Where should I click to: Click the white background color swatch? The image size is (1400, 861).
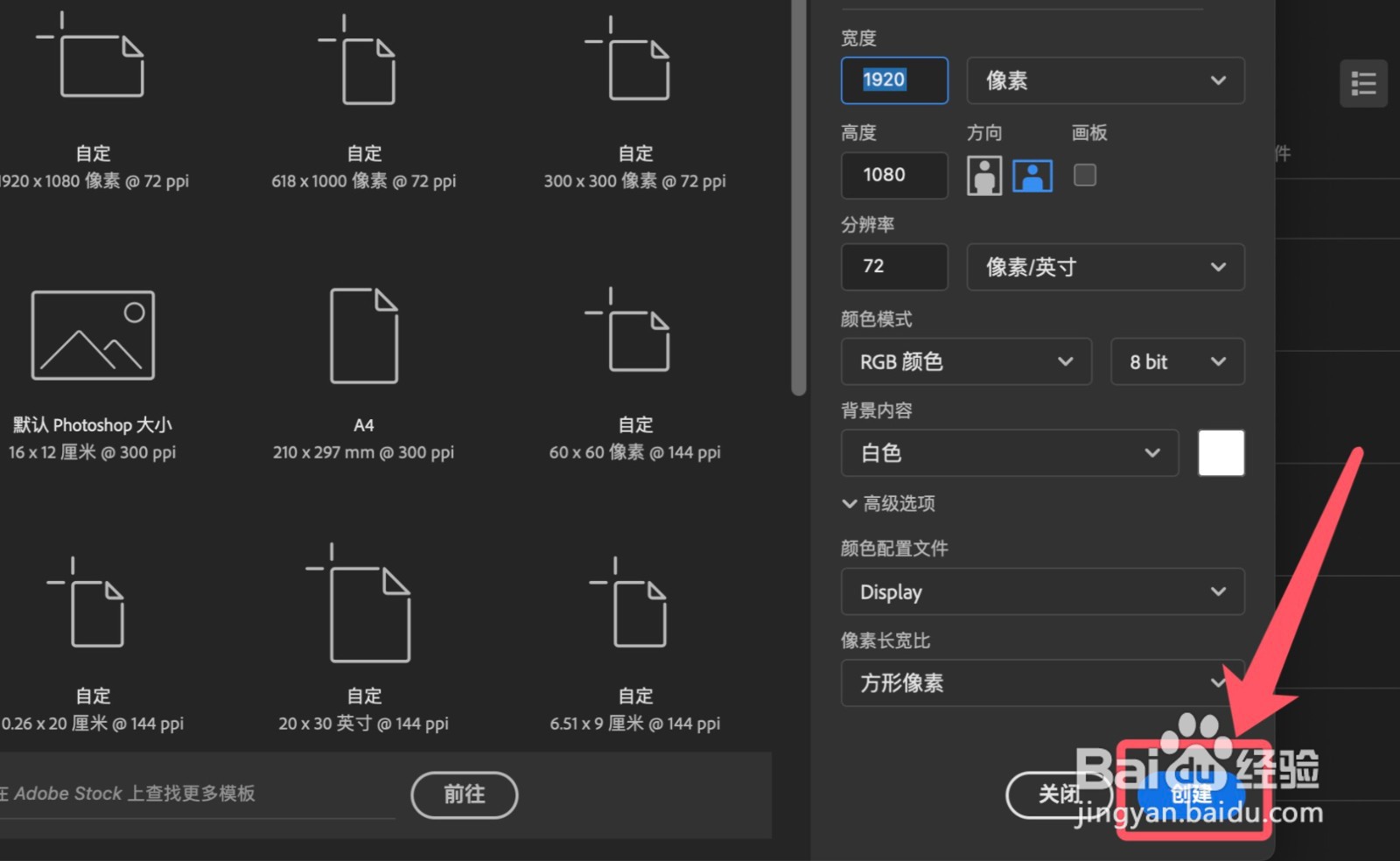coord(1221,452)
